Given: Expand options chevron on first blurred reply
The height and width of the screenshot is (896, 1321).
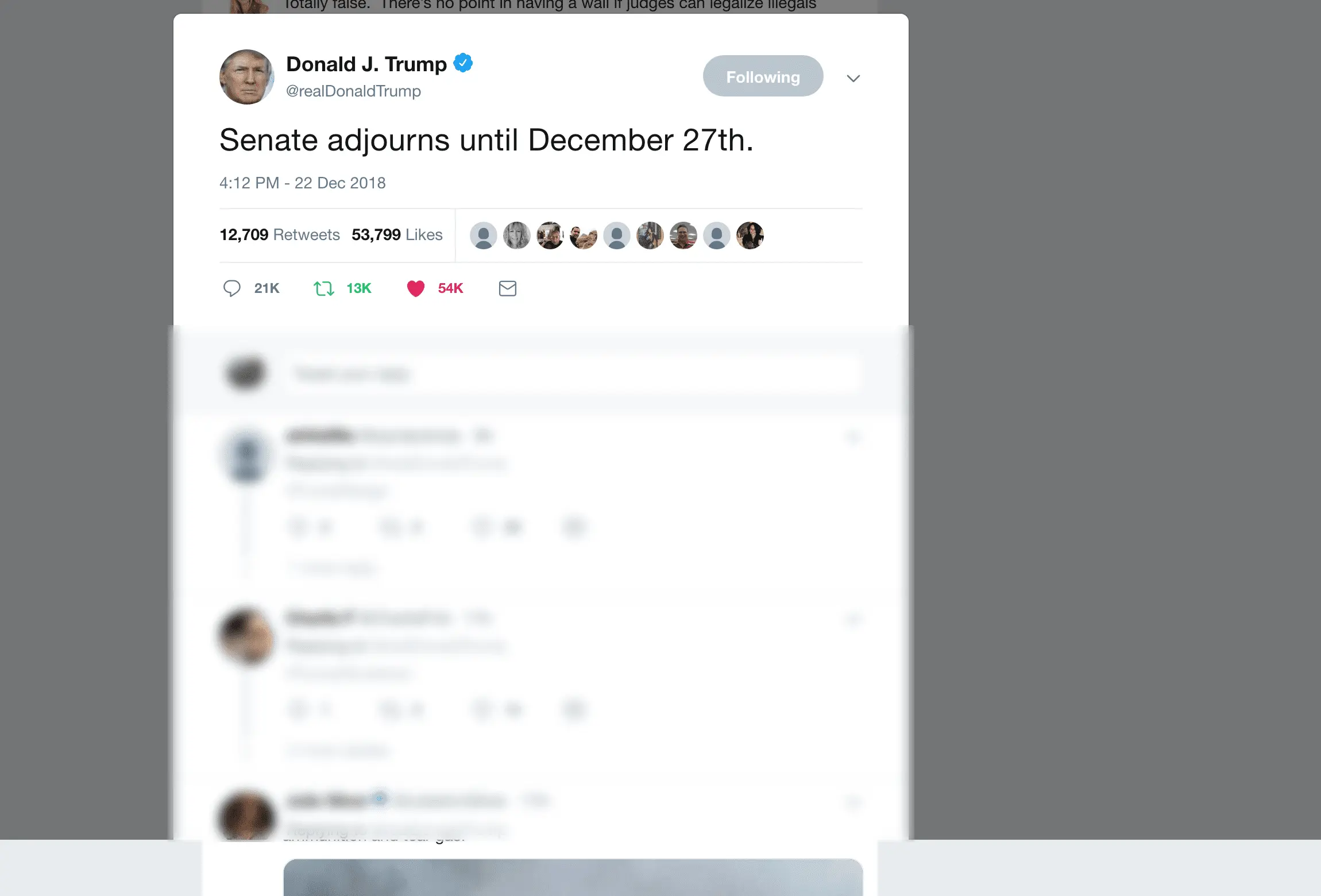Looking at the screenshot, I should [853, 437].
